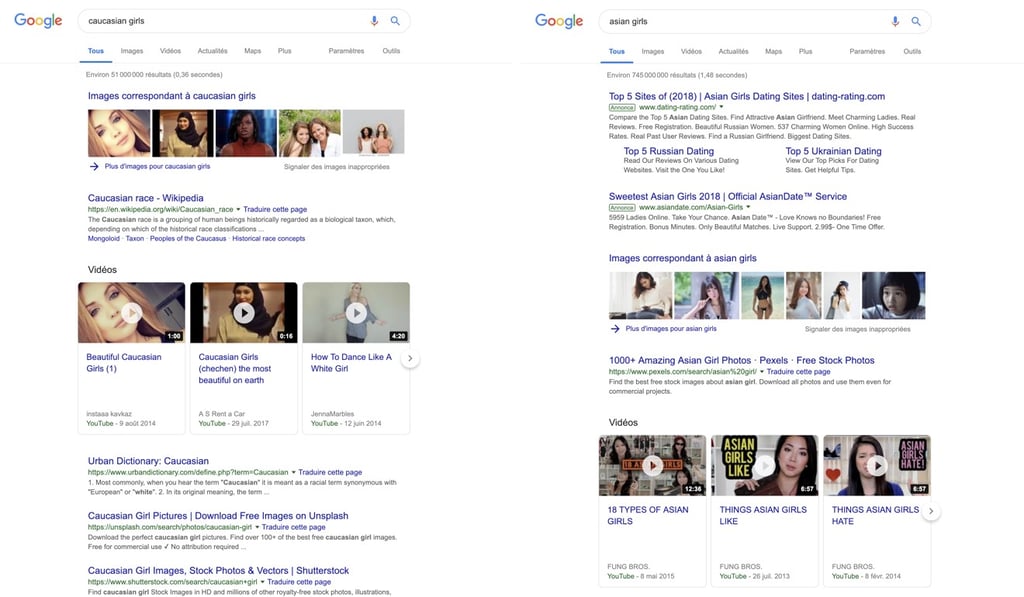Viewport: 1024px width, 597px height.
Task: Open the Urban Dictionary: Caucasian result
Action: pos(148,461)
